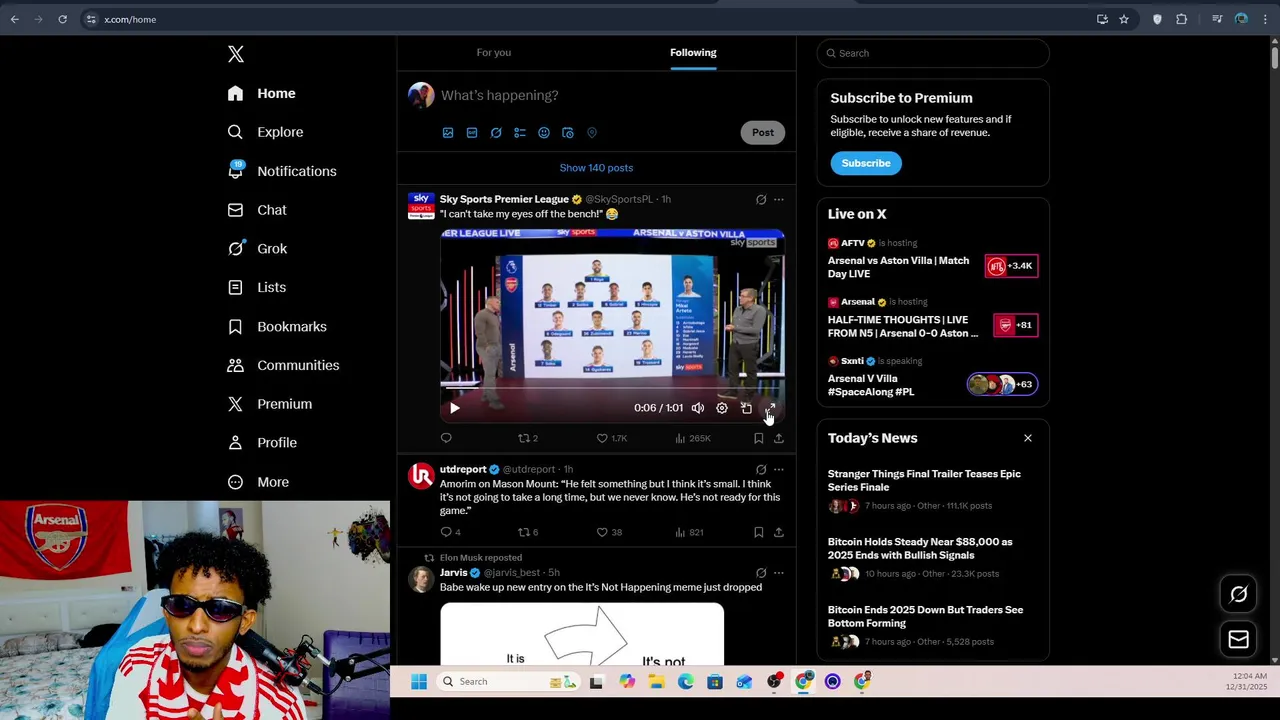Bookmark the utdreport post
The height and width of the screenshot is (720, 1280).
coord(759,532)
